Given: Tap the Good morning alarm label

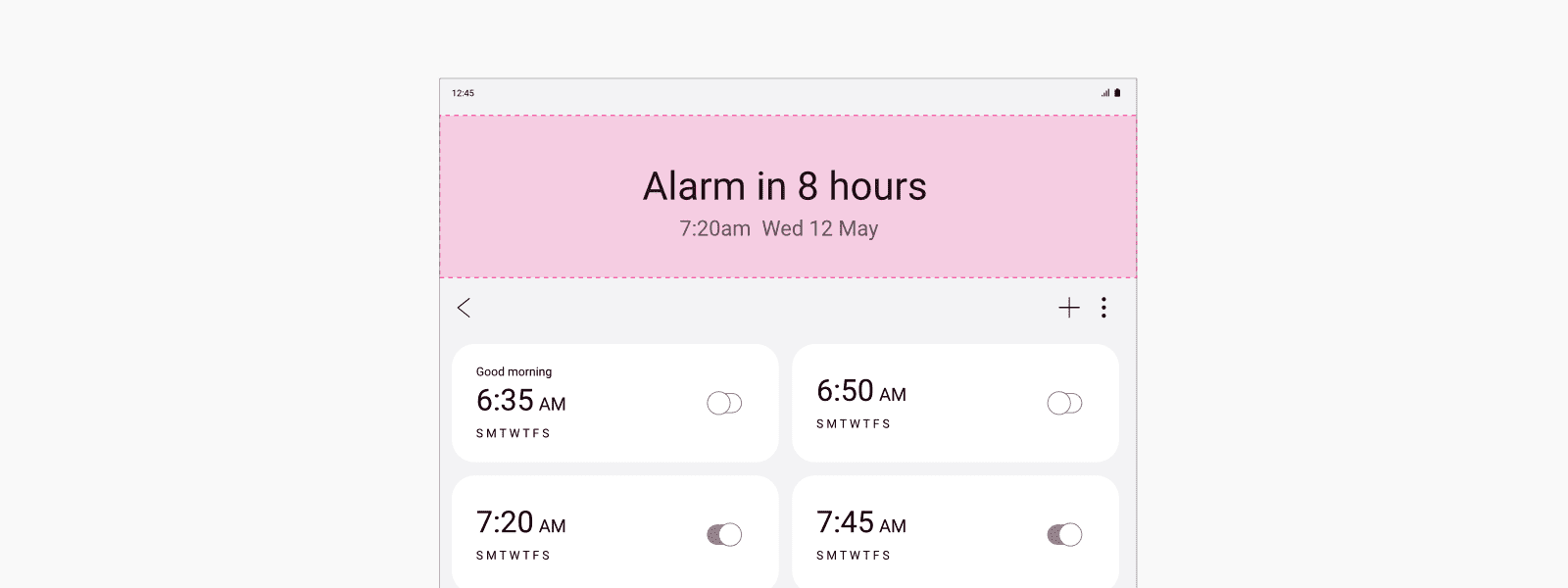Looking at the screenshot, I should 514,371.
